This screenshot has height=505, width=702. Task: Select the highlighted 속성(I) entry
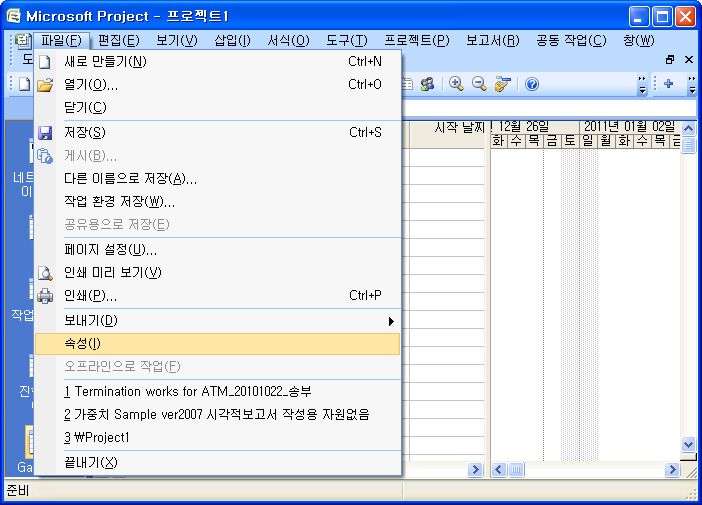click(x=218, y=344)
